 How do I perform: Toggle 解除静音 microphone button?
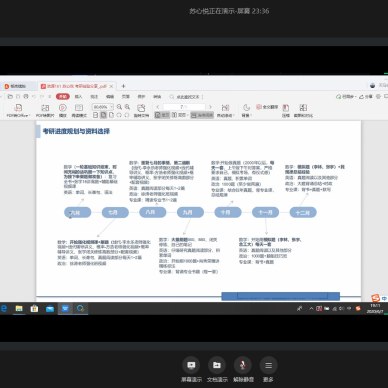[243, 370]
